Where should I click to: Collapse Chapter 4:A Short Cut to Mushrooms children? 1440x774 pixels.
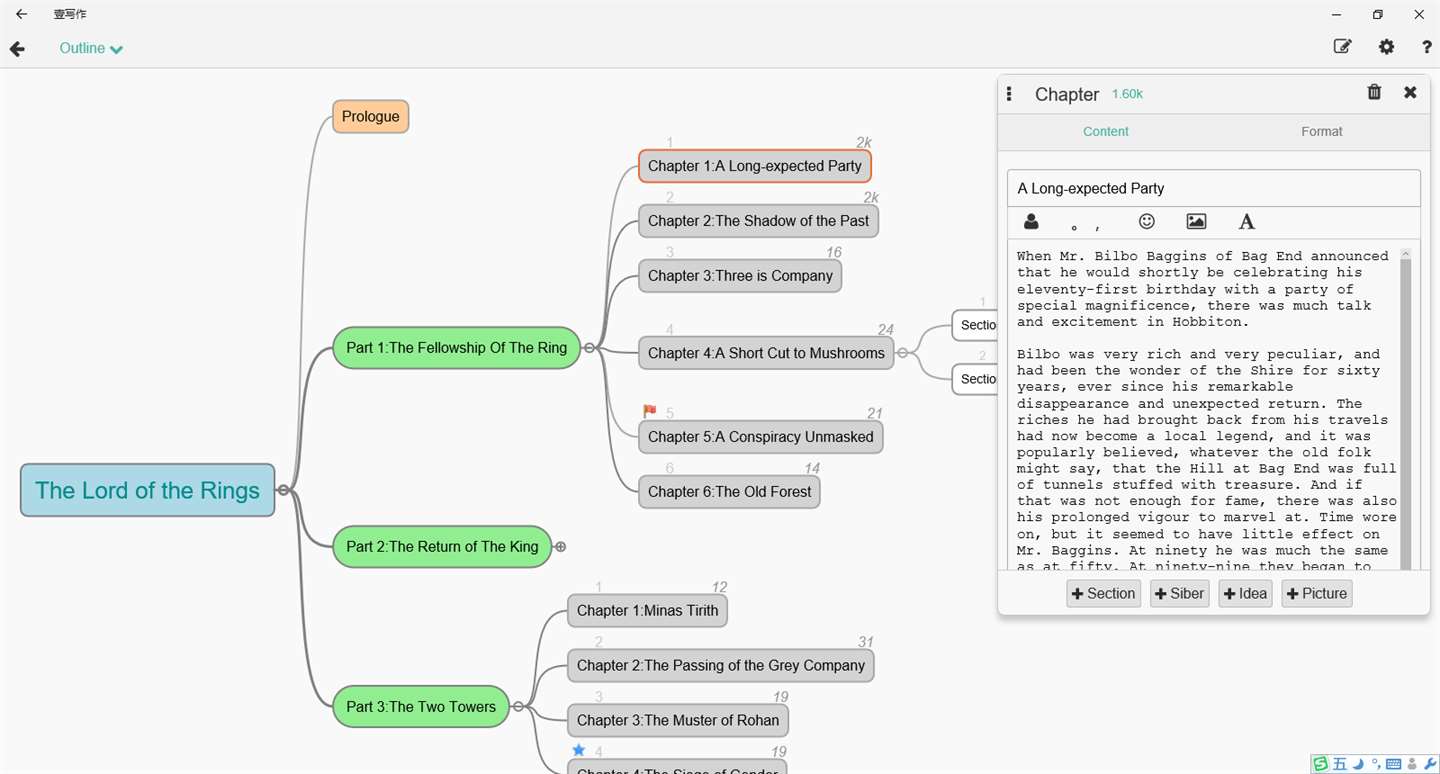coord(902,353)
